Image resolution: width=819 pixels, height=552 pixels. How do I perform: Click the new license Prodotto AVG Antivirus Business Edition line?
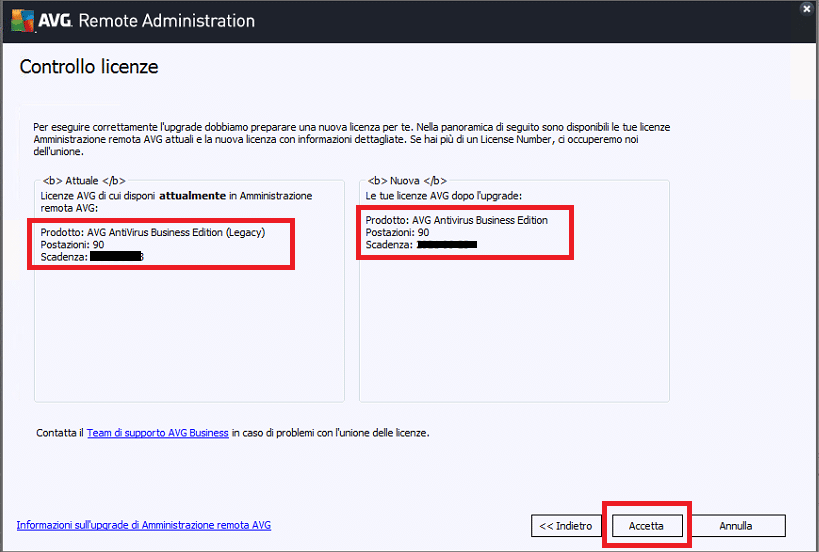pyautogui.click(x=457, y=220)
